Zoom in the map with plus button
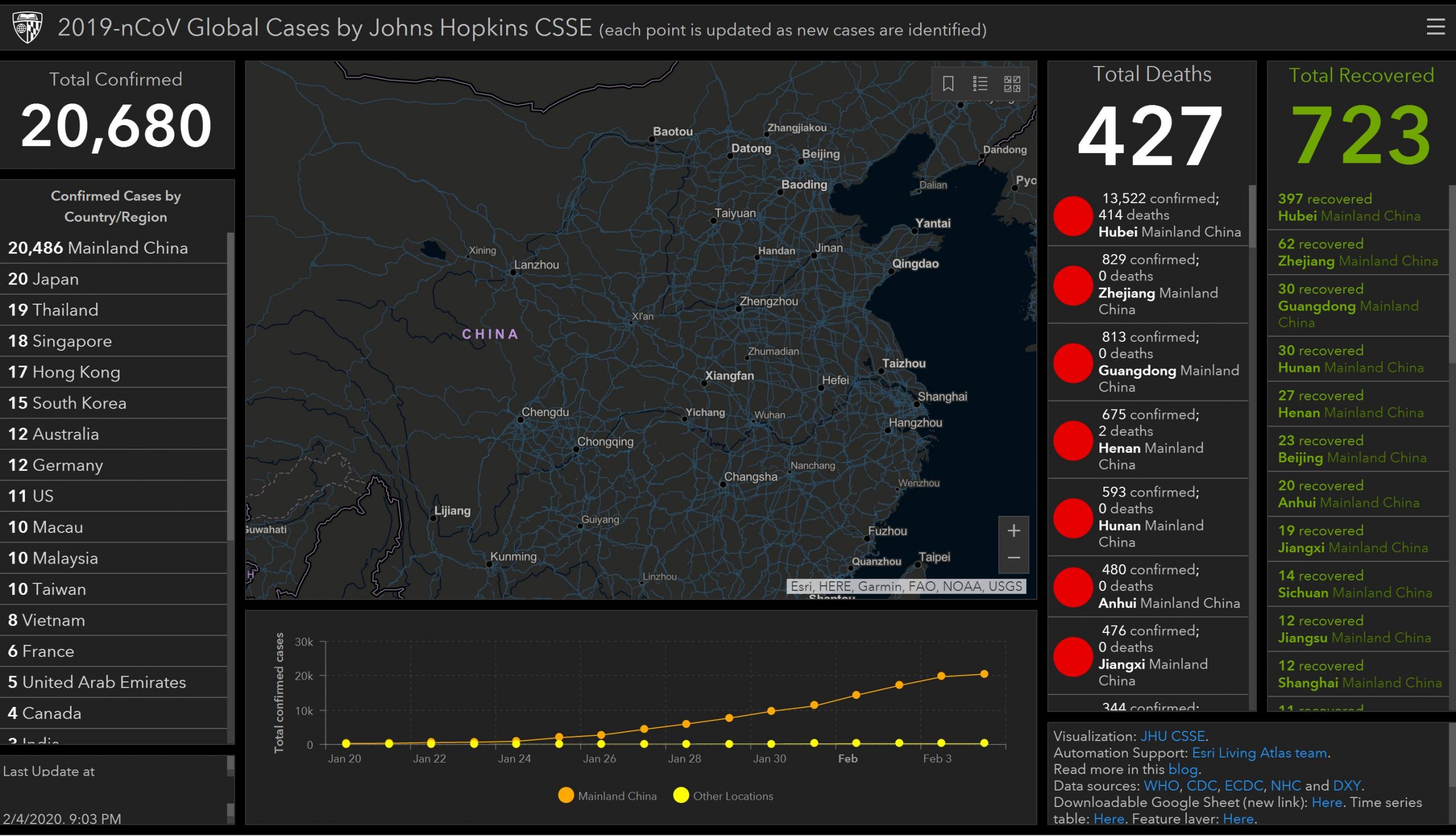Image resolution: width=1456 pixels, height=836 pixels. pyautogui.click(x=1014, y=531)
